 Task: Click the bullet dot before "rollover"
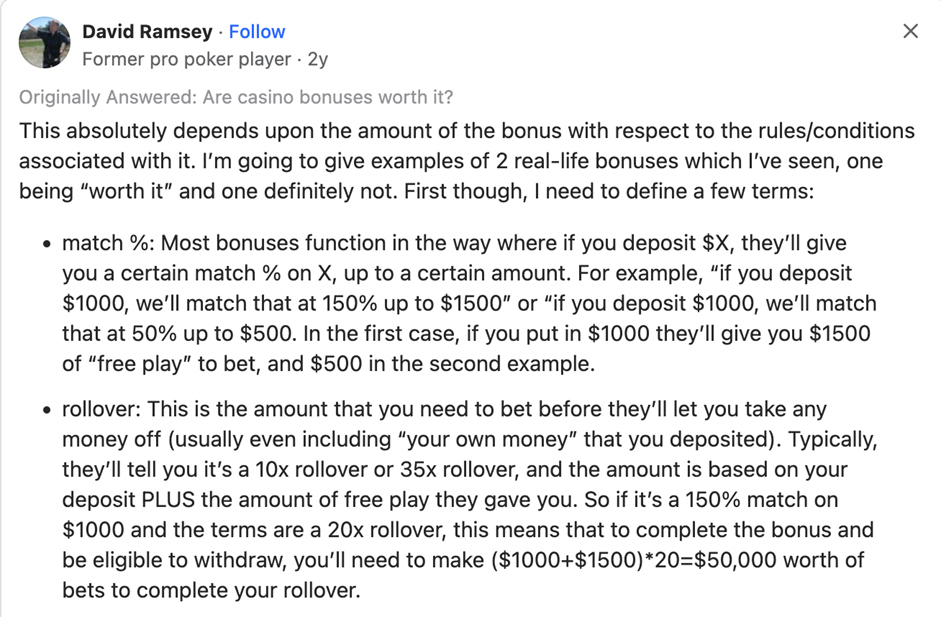pos(46,411)
